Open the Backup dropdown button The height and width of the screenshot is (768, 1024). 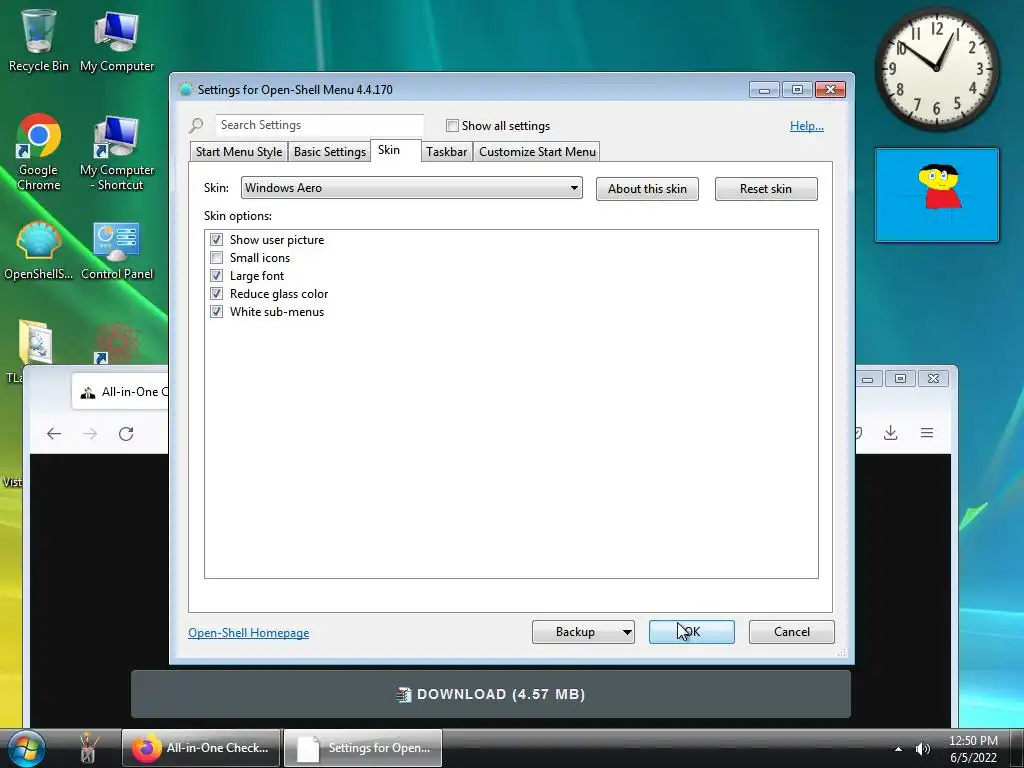click(x=583, y=632)
